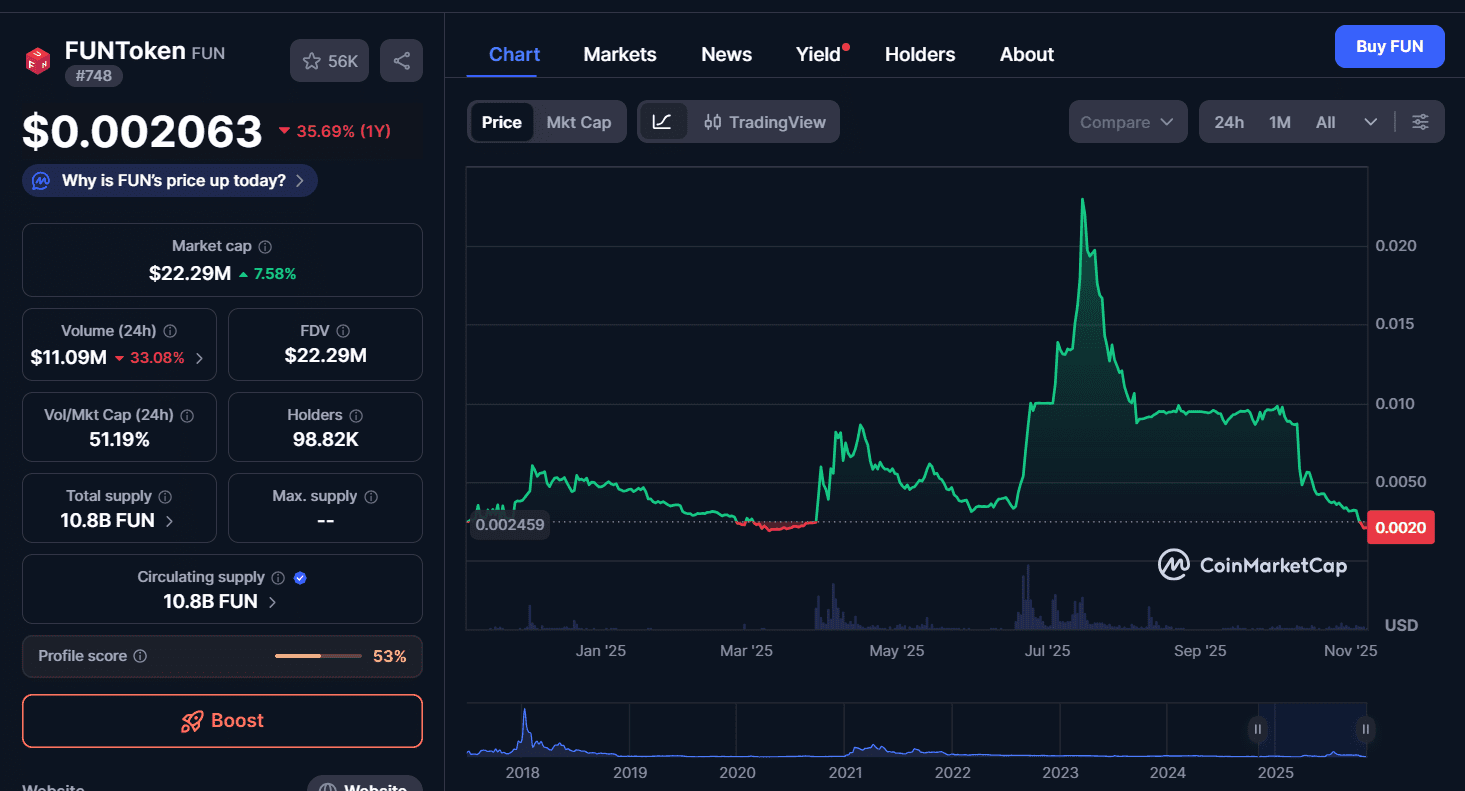Open the chart settings sliders icon
Screen dimensions: 1465x791
pyautogui.click(x=1420, y=122)
